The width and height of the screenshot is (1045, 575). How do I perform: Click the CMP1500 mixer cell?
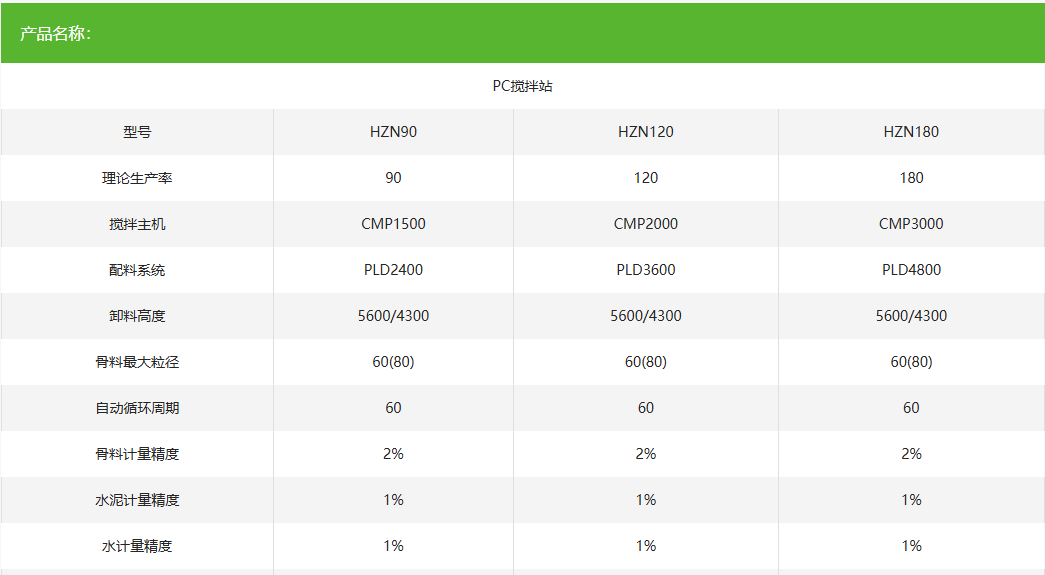click(393, 224)
